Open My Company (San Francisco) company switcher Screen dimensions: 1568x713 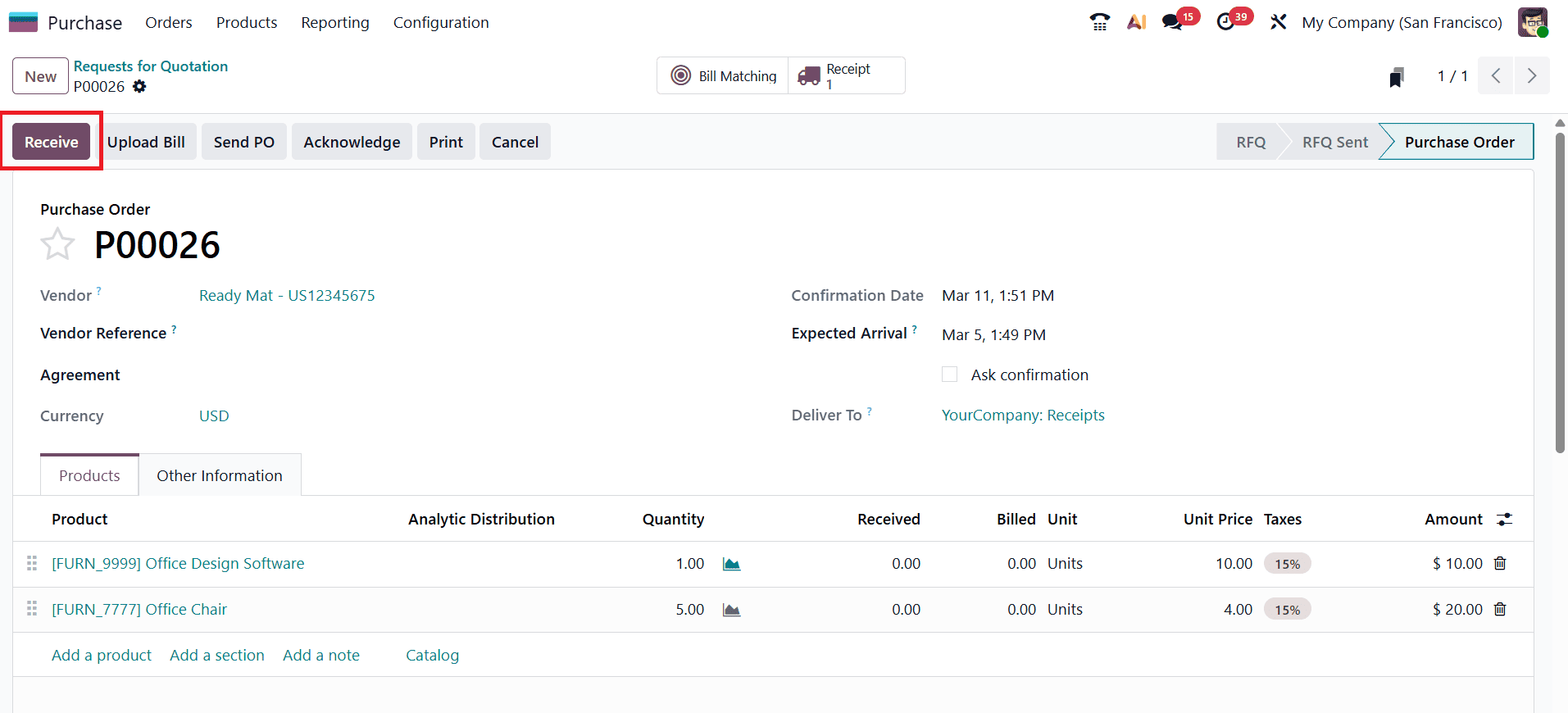[x=1402, y=23]
